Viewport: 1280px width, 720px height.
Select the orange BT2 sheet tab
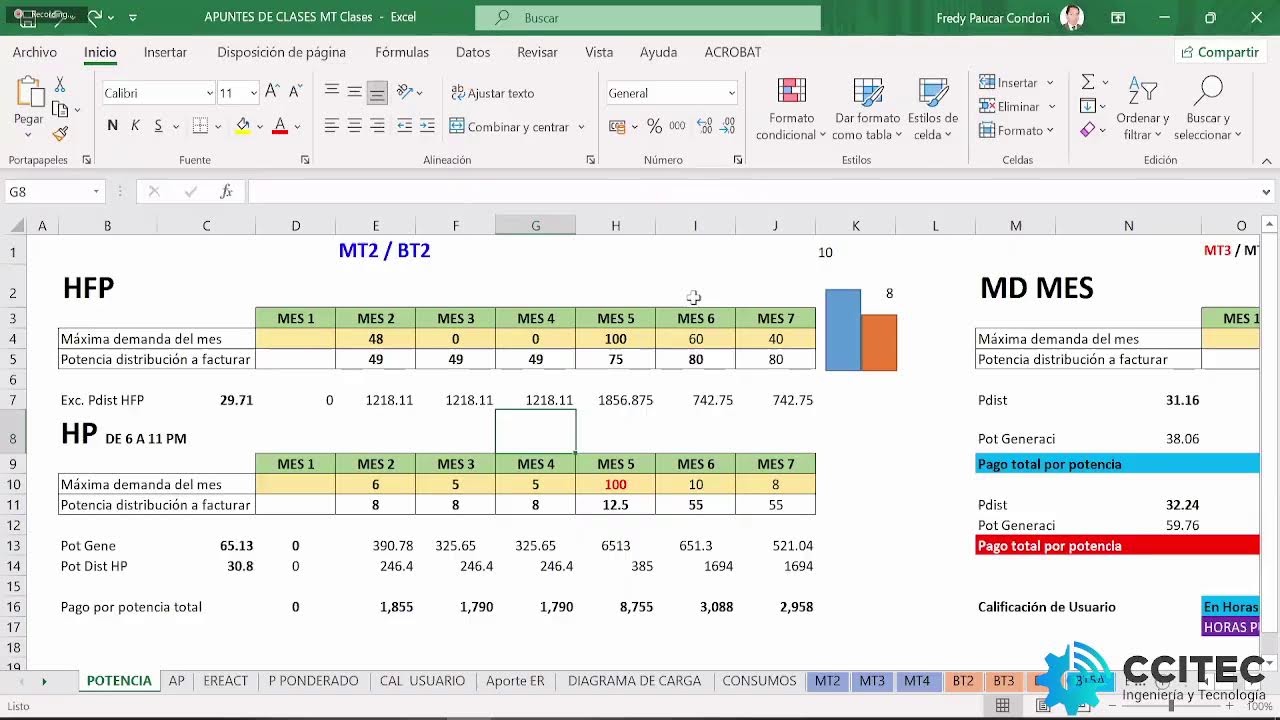(x=962, y=681)
